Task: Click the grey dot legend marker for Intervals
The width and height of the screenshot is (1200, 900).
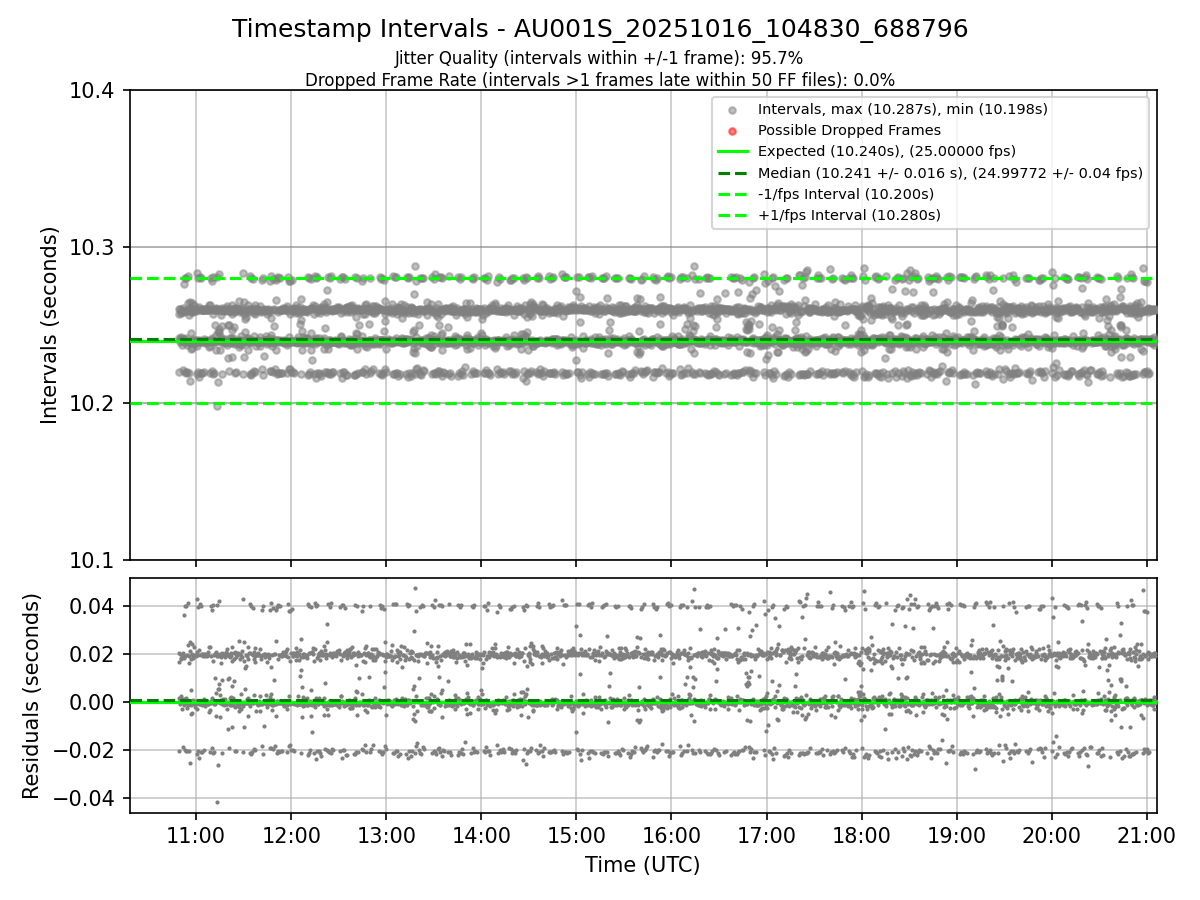Action: point(732,110)
